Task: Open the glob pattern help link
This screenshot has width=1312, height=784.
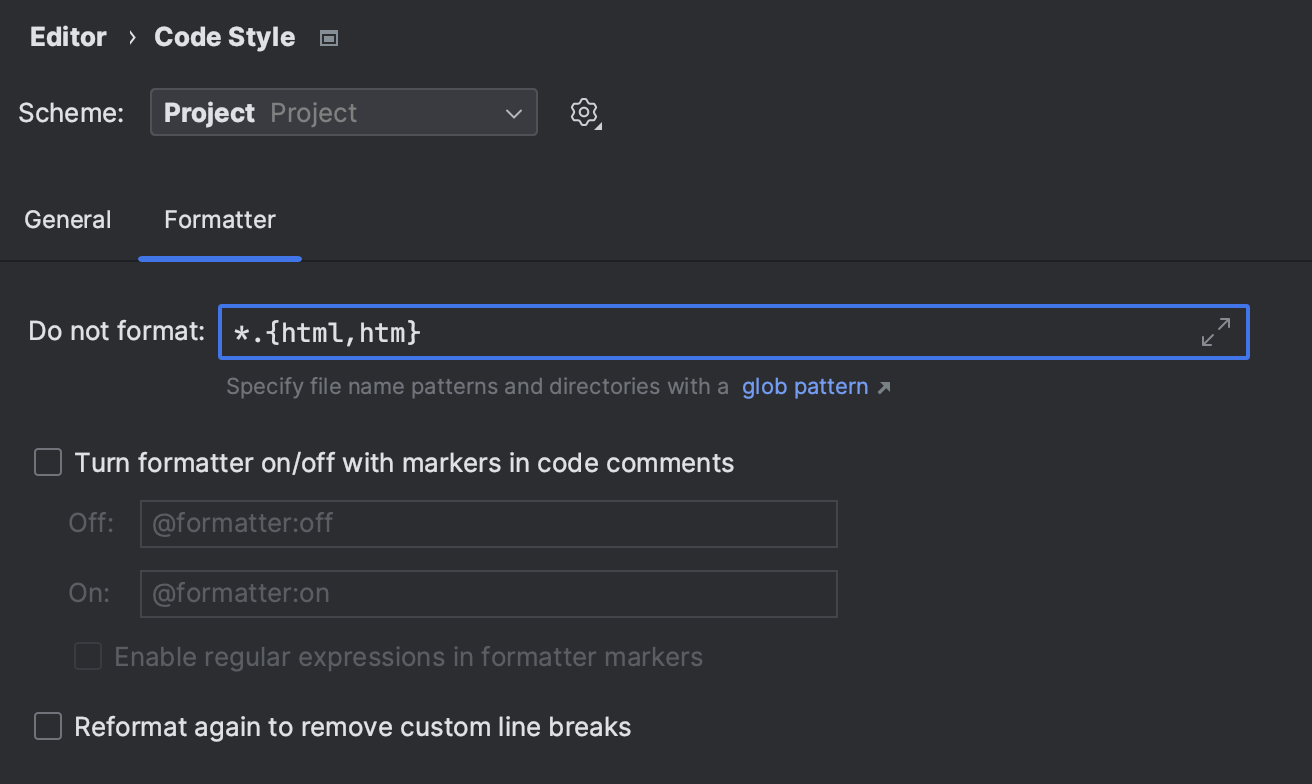Action: [805, 386]
